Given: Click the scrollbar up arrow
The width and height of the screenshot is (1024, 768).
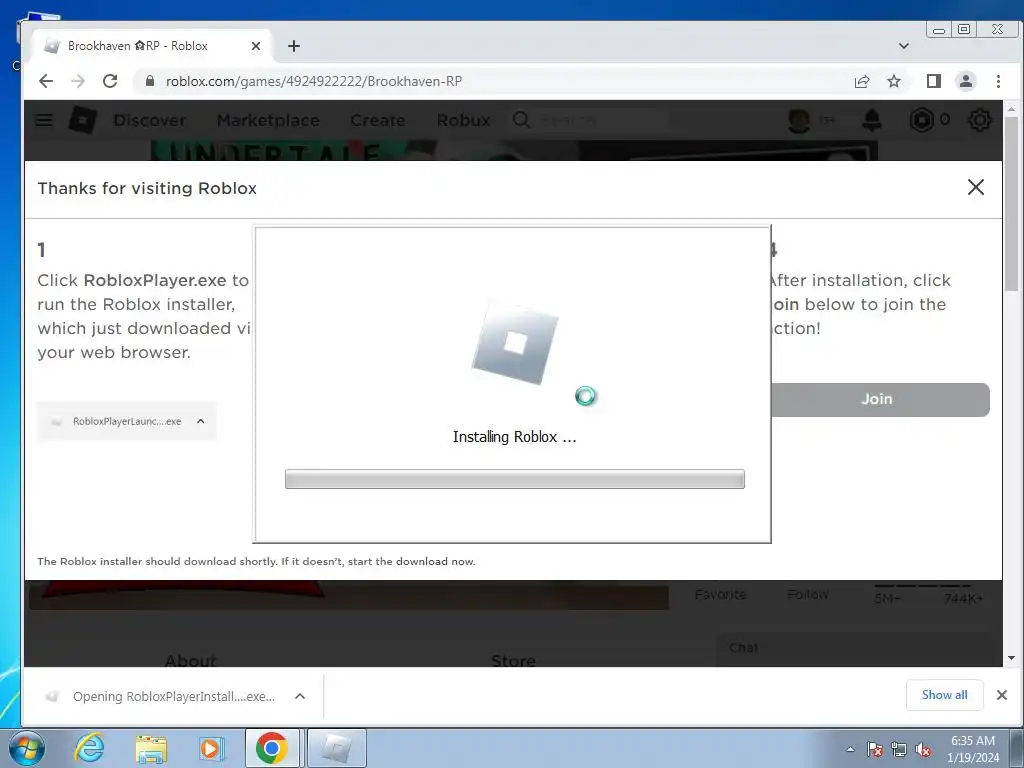Looking at the screenshot, I should 1011,109.
